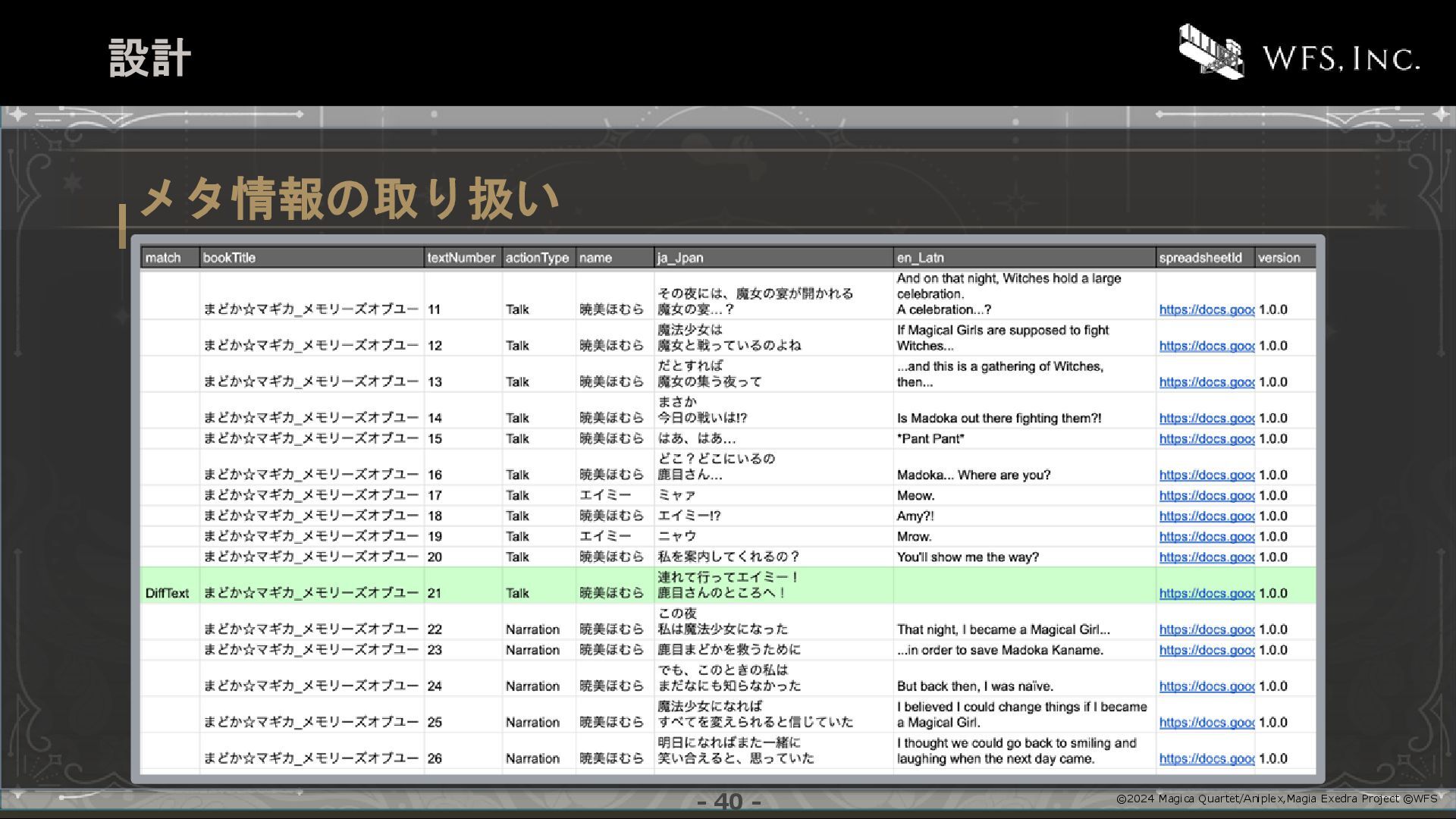Image resolution: width=1456 pixels, height=819 pixels.
Task: Open the docs link in row 26
Action: coord(1207,759)
